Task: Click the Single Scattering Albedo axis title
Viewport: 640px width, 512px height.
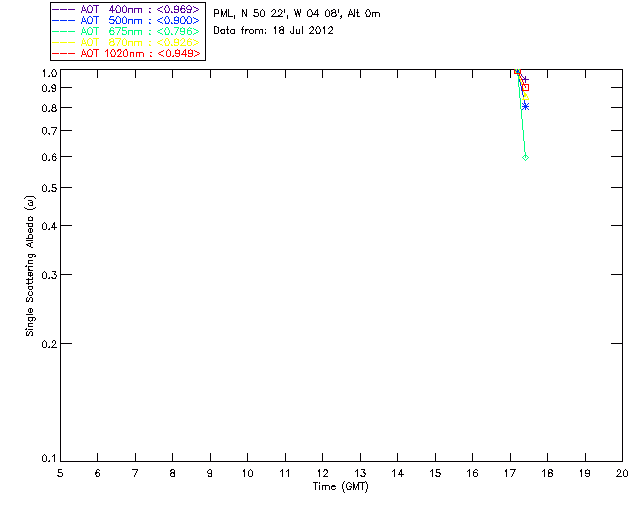Action: [x=30, y=265]
